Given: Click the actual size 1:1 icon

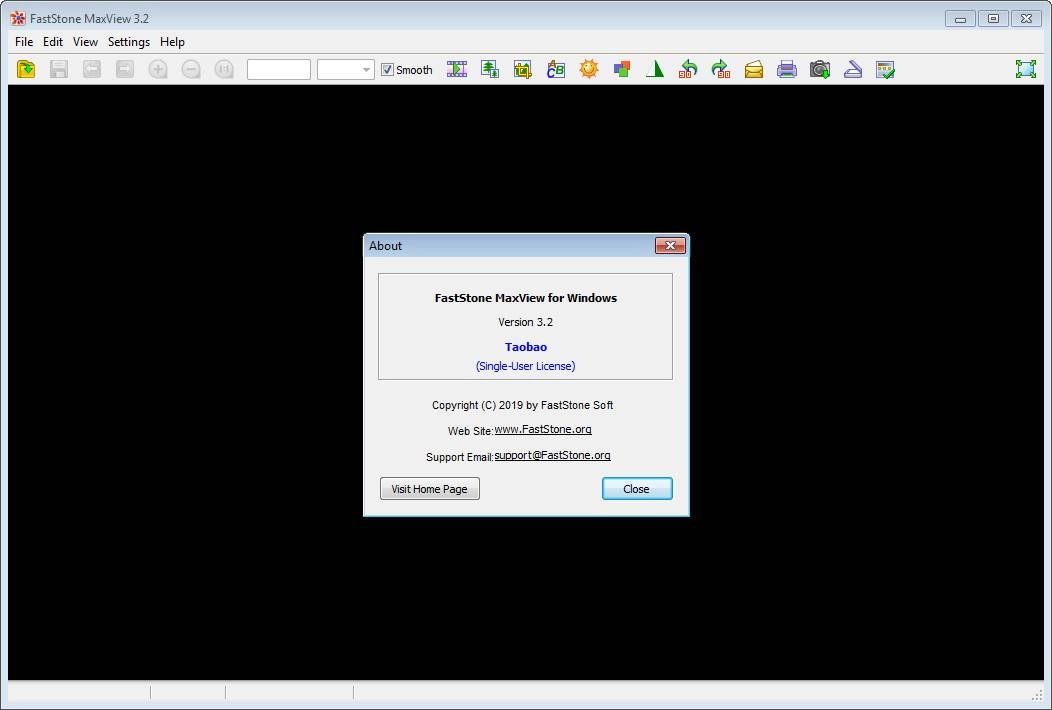Looking at the screenshot, I should click(x=223, y=69).
